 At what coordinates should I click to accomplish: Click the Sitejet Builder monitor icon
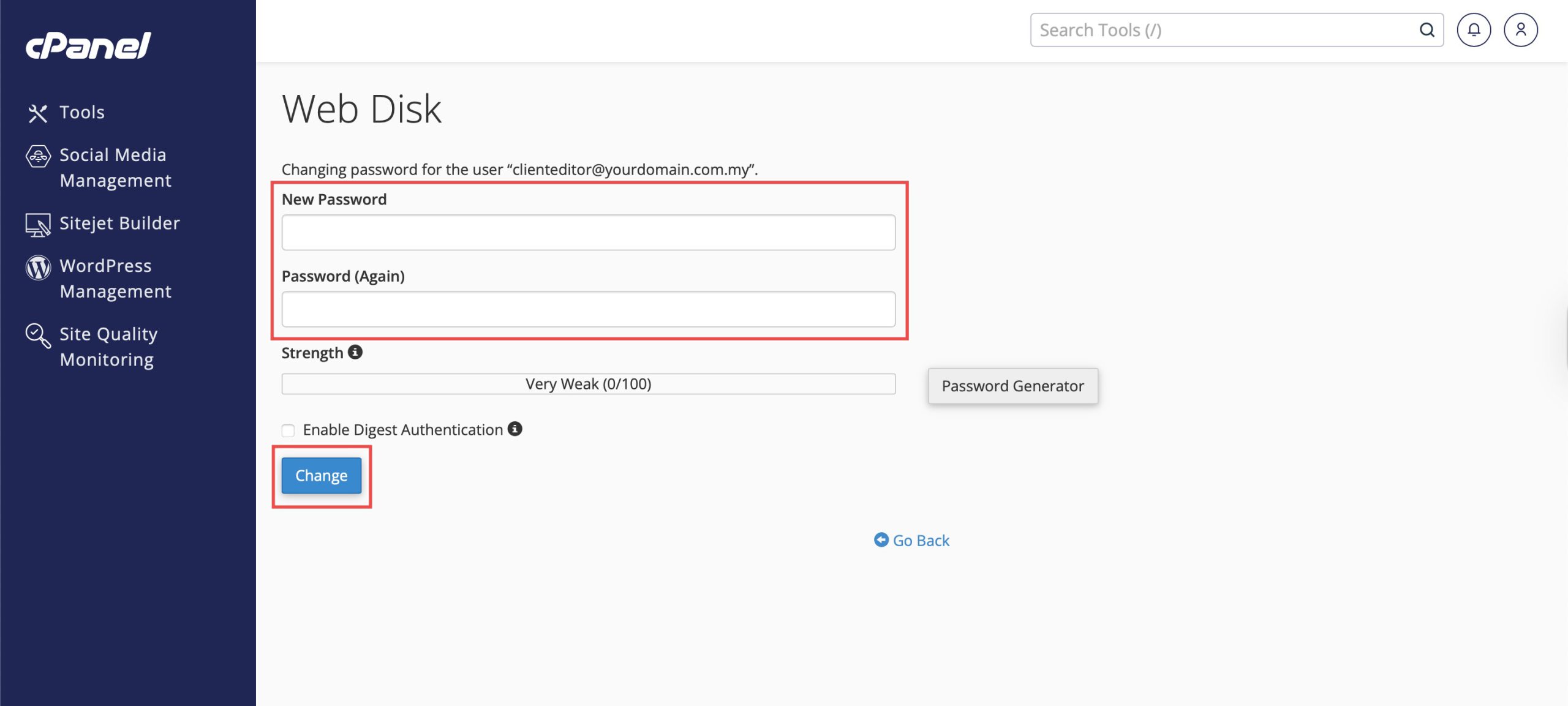[x=37, y=225]
